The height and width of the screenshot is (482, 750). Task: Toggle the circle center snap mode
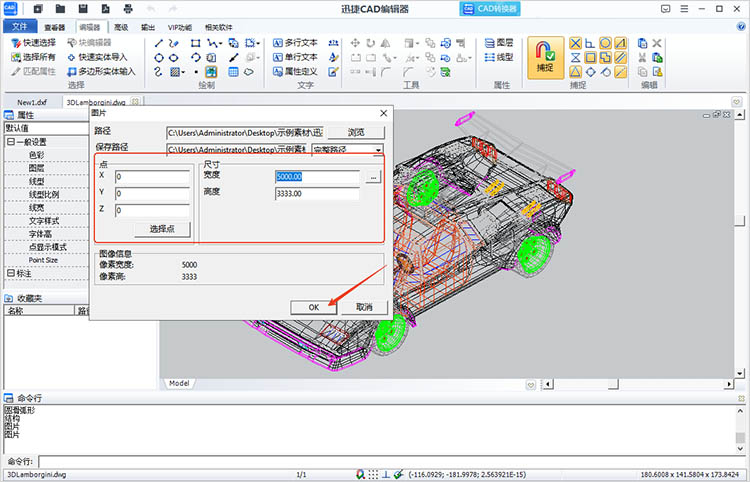(606, 44)
